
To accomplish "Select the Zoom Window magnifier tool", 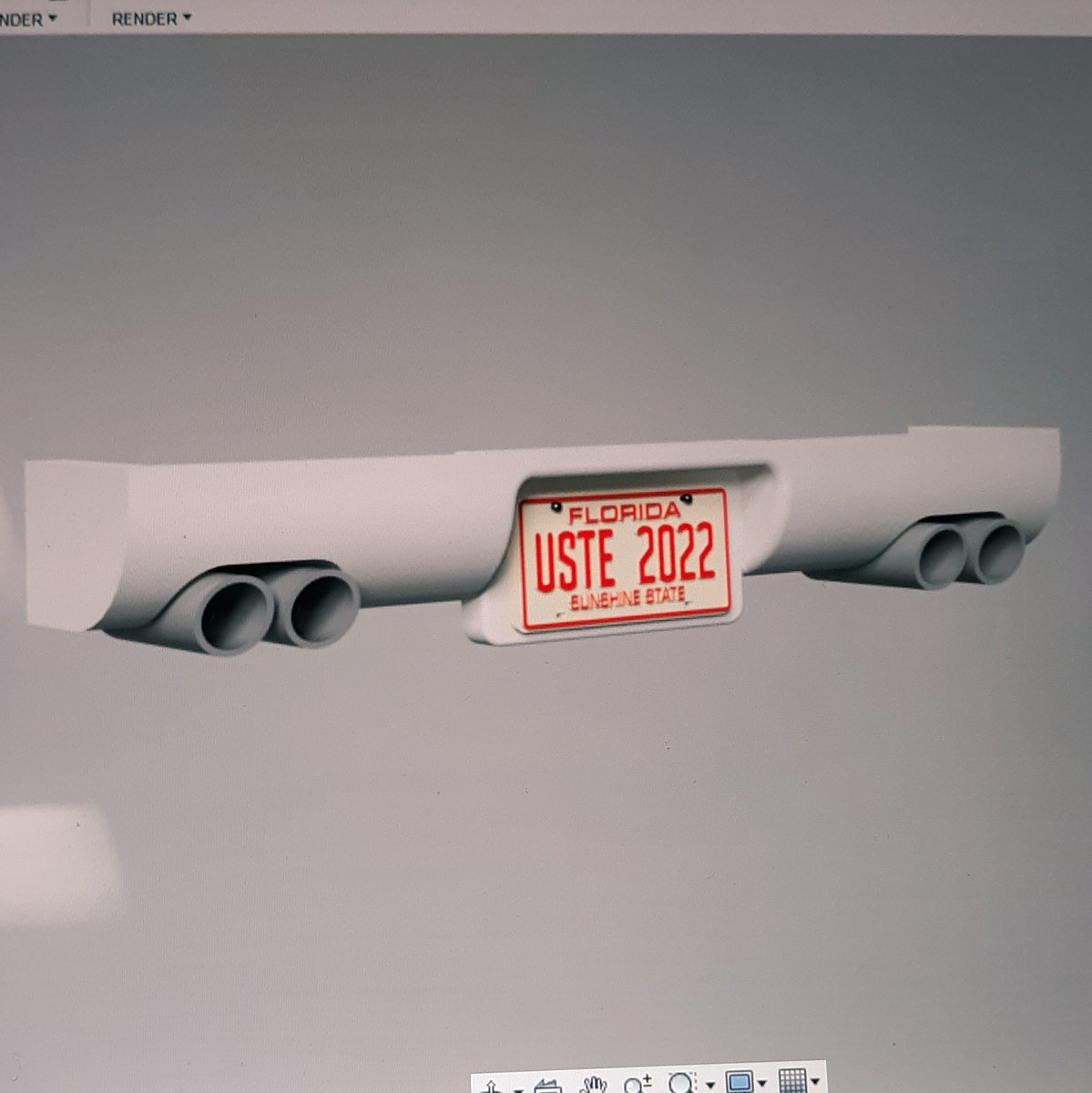I will 682,1083.
